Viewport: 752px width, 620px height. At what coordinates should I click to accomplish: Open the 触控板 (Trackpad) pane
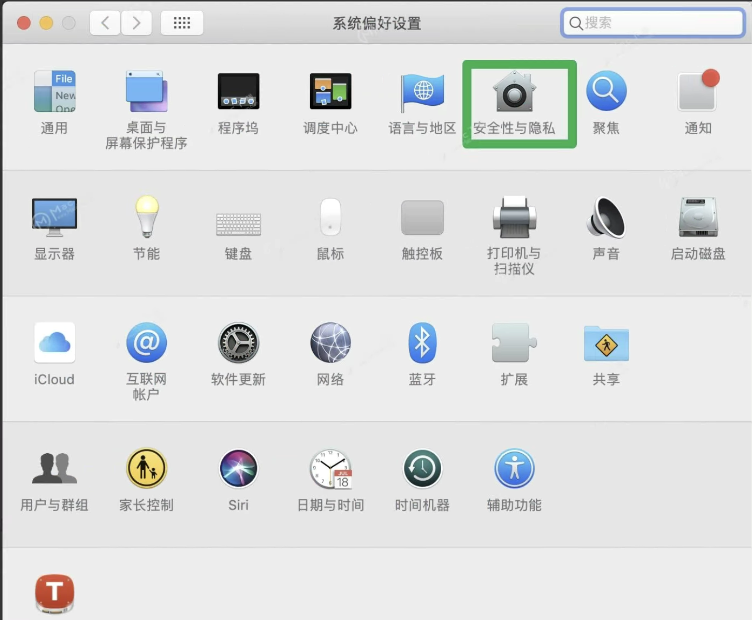pyautogui.click(x=423, y=217)
